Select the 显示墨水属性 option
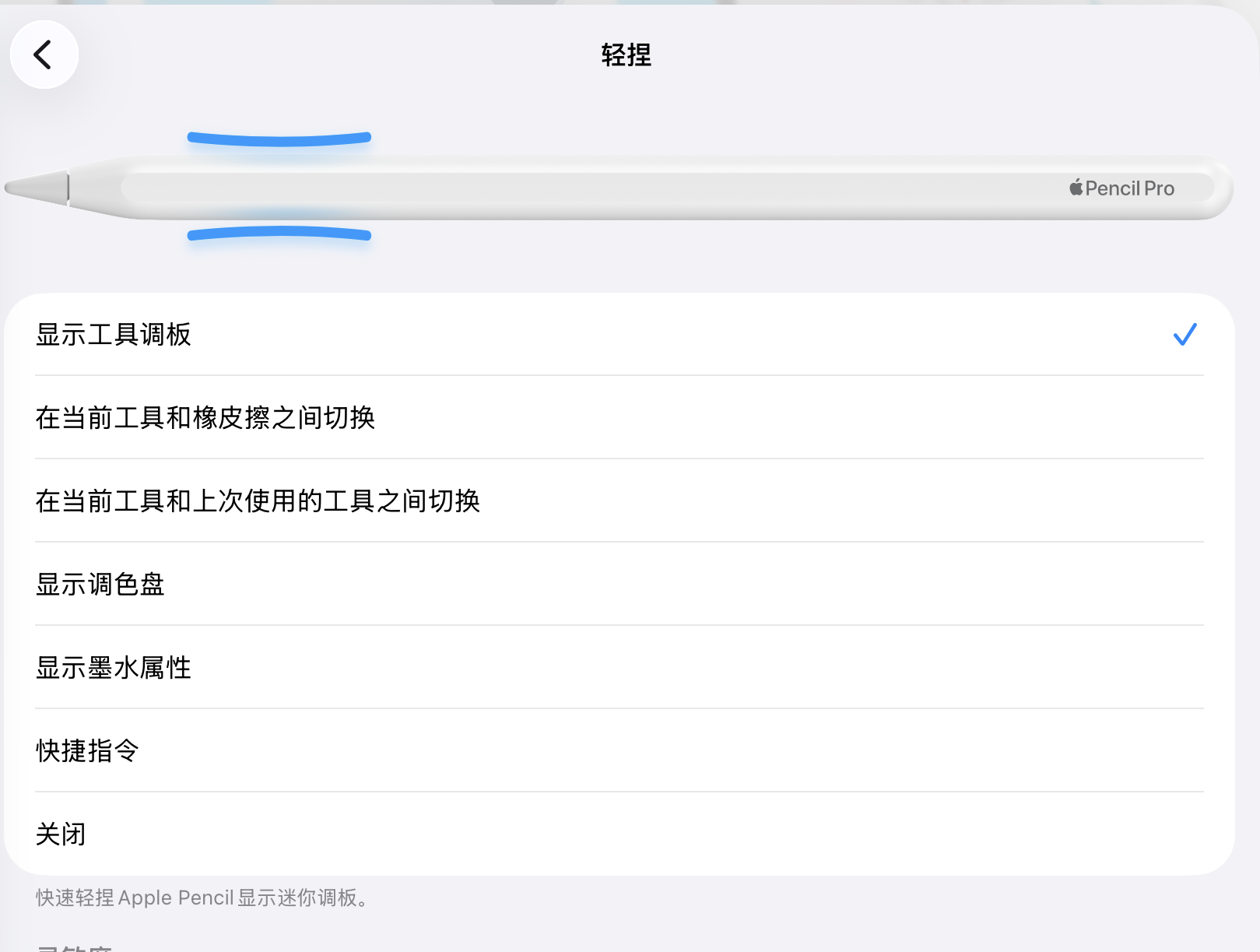The width and height of the screenshot is (1260, 952). pyautogui.click(x=114, y=668)
